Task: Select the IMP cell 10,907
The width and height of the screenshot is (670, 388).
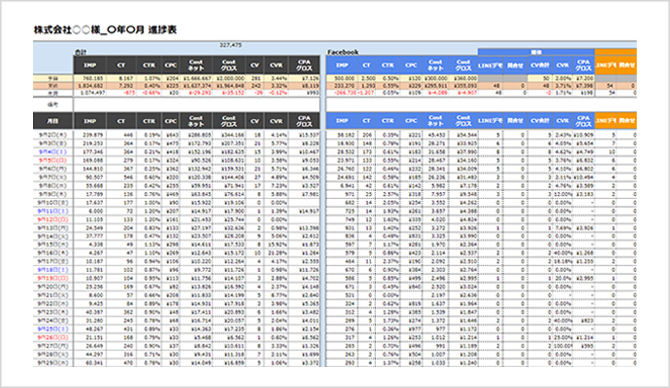Action: (90, 279)
